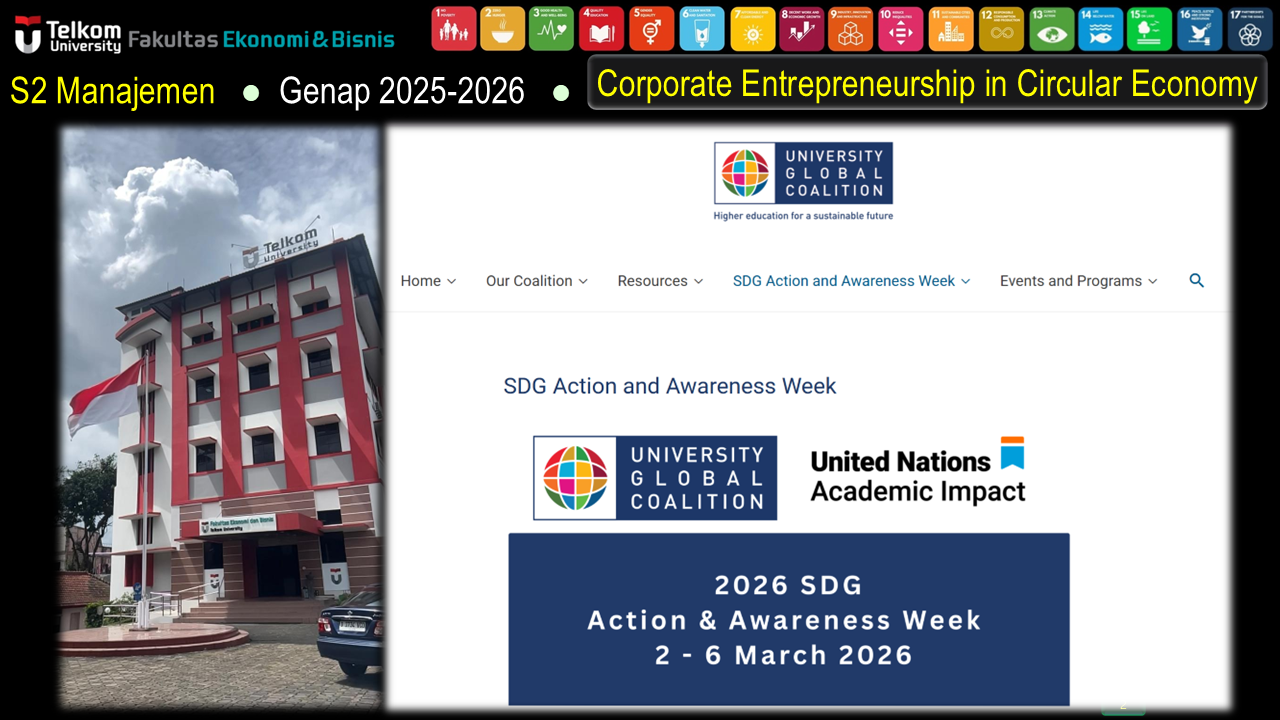Open search with the magnifying glass icon
Screen dimensions: 1280x720
(x=1196, y=281)
